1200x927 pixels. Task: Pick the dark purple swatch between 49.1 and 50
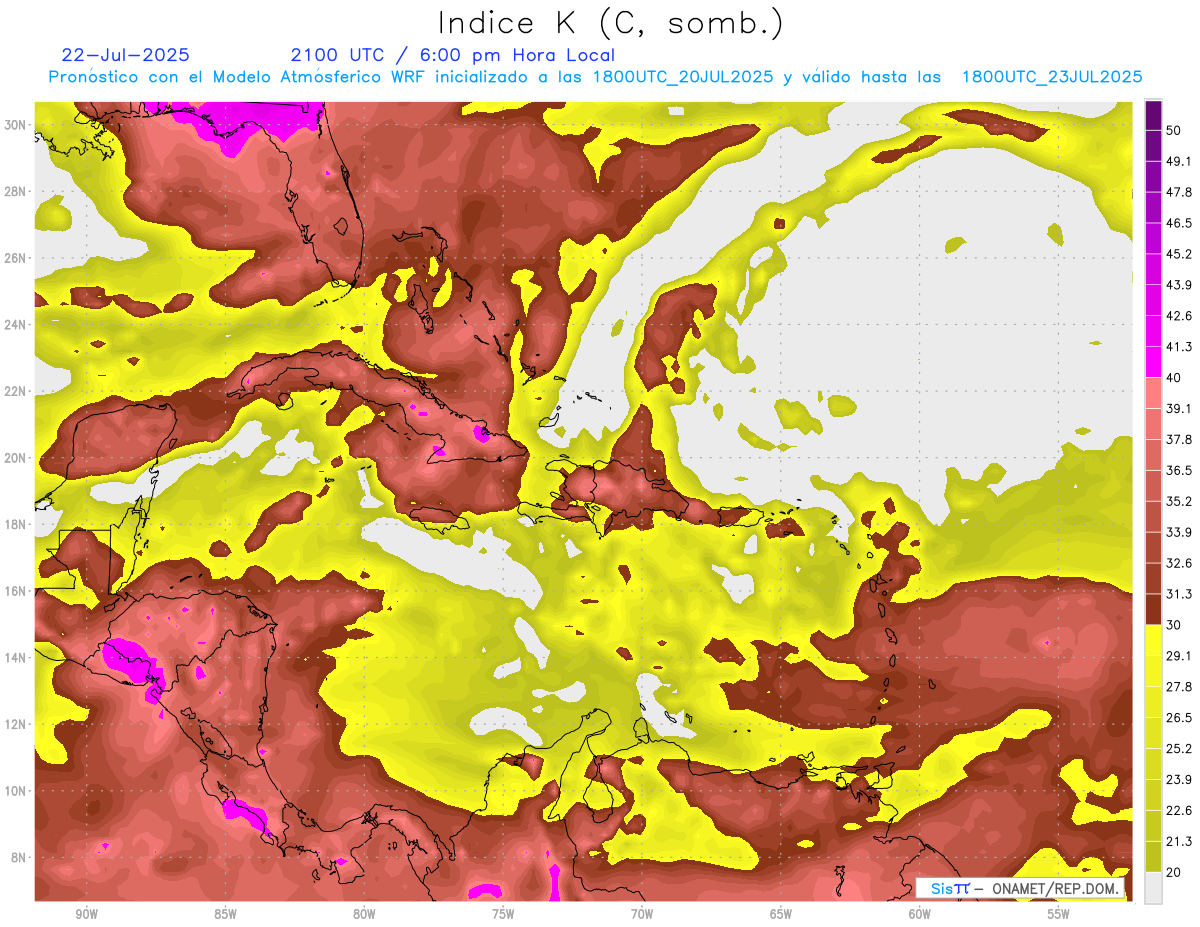click(1153, 146)
